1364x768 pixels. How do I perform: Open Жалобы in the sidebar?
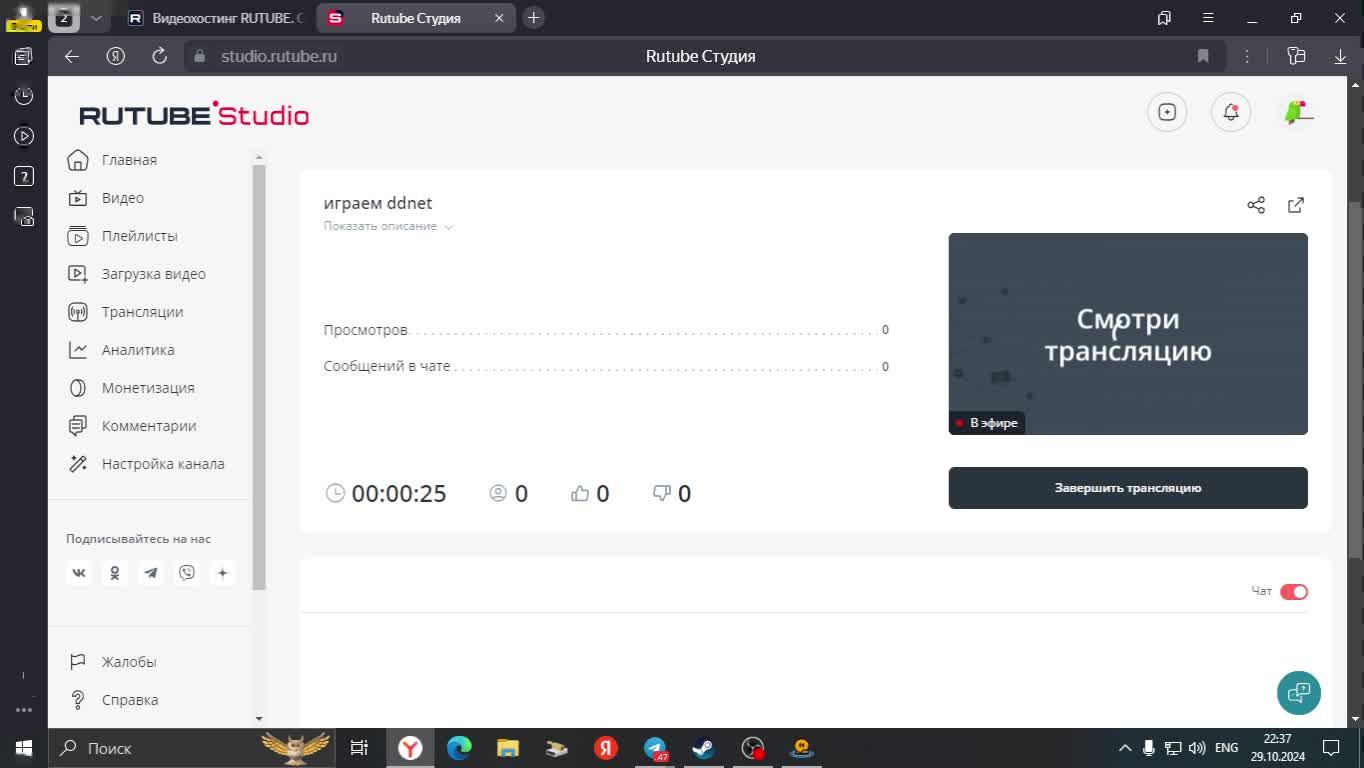click(129, 662)
